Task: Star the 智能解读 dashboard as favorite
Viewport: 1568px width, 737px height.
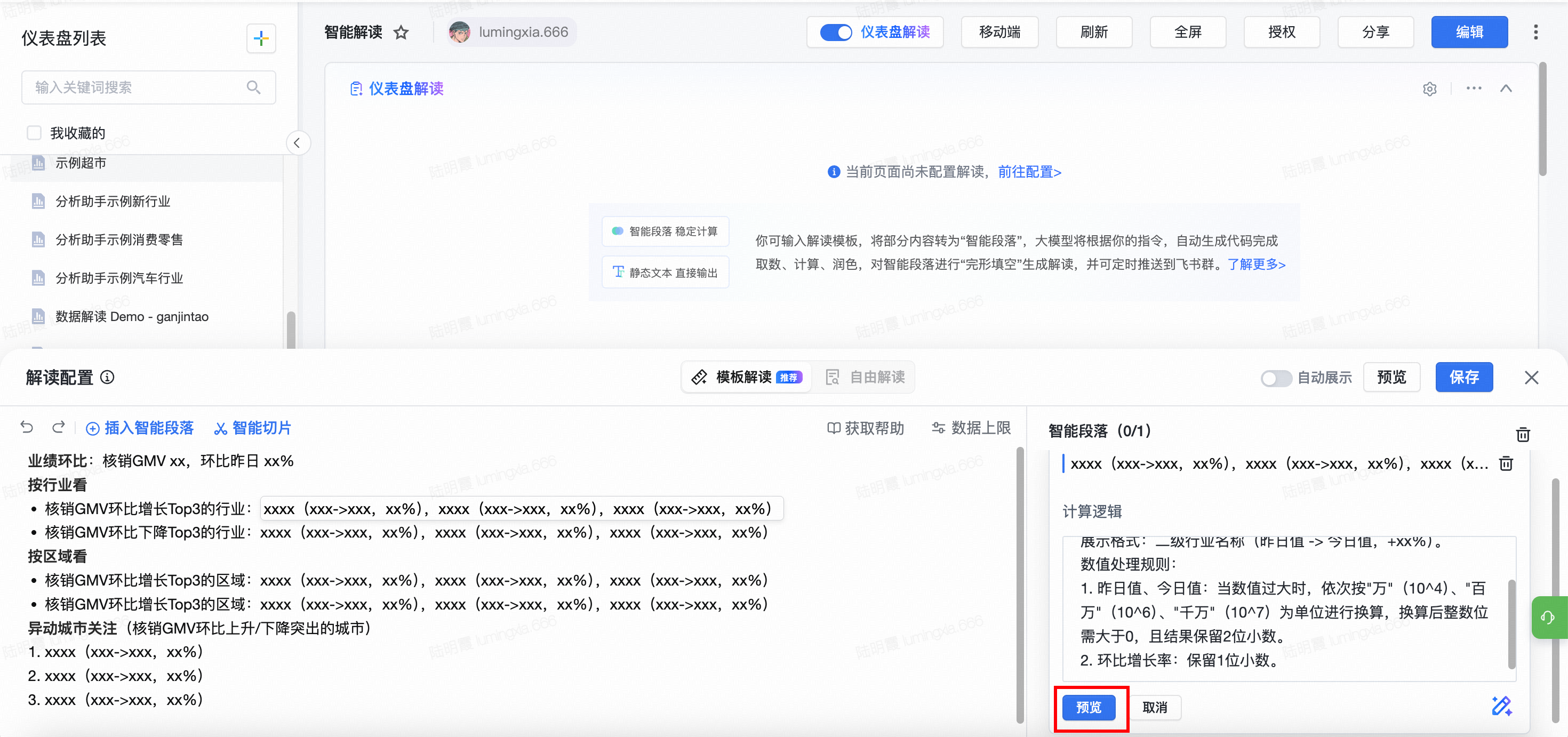Action: 401,32
